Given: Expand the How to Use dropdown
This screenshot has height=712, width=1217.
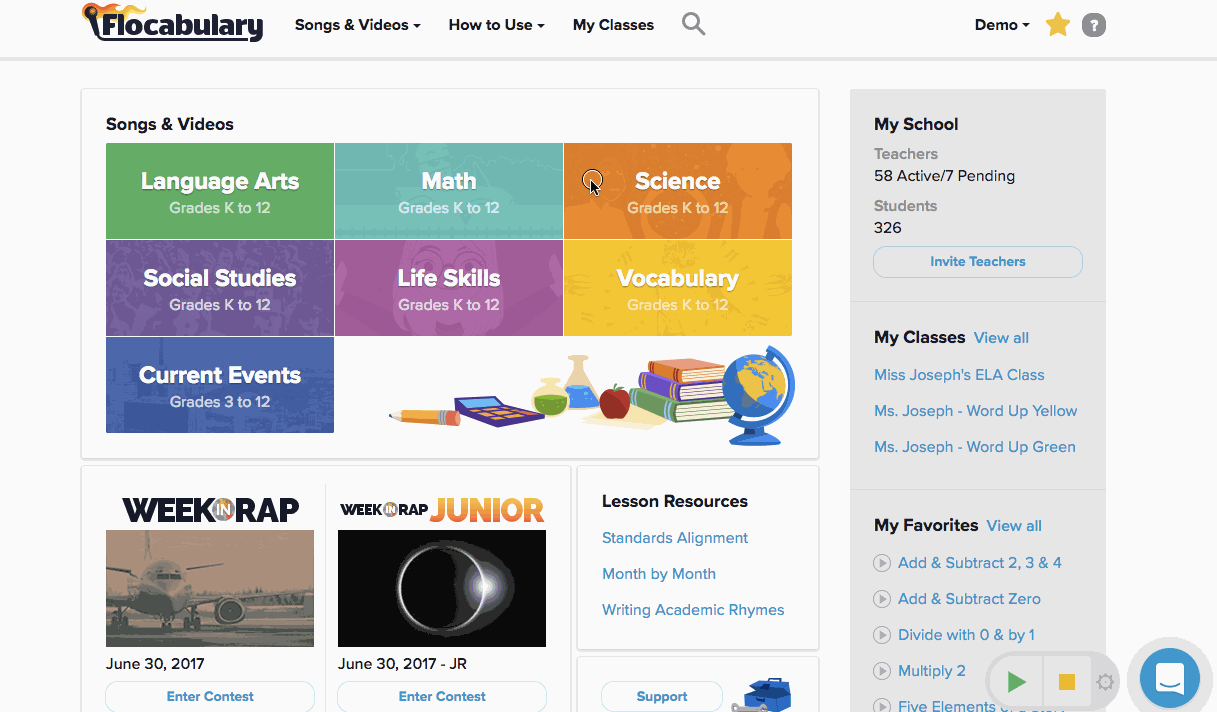Looking at the screenshot, I should pos(496,25).
